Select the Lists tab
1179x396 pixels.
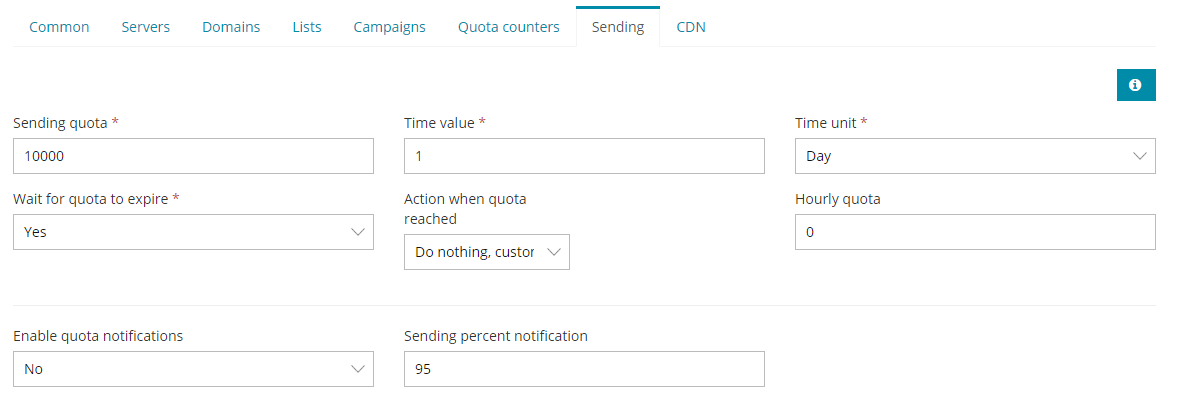click(307, 27)
